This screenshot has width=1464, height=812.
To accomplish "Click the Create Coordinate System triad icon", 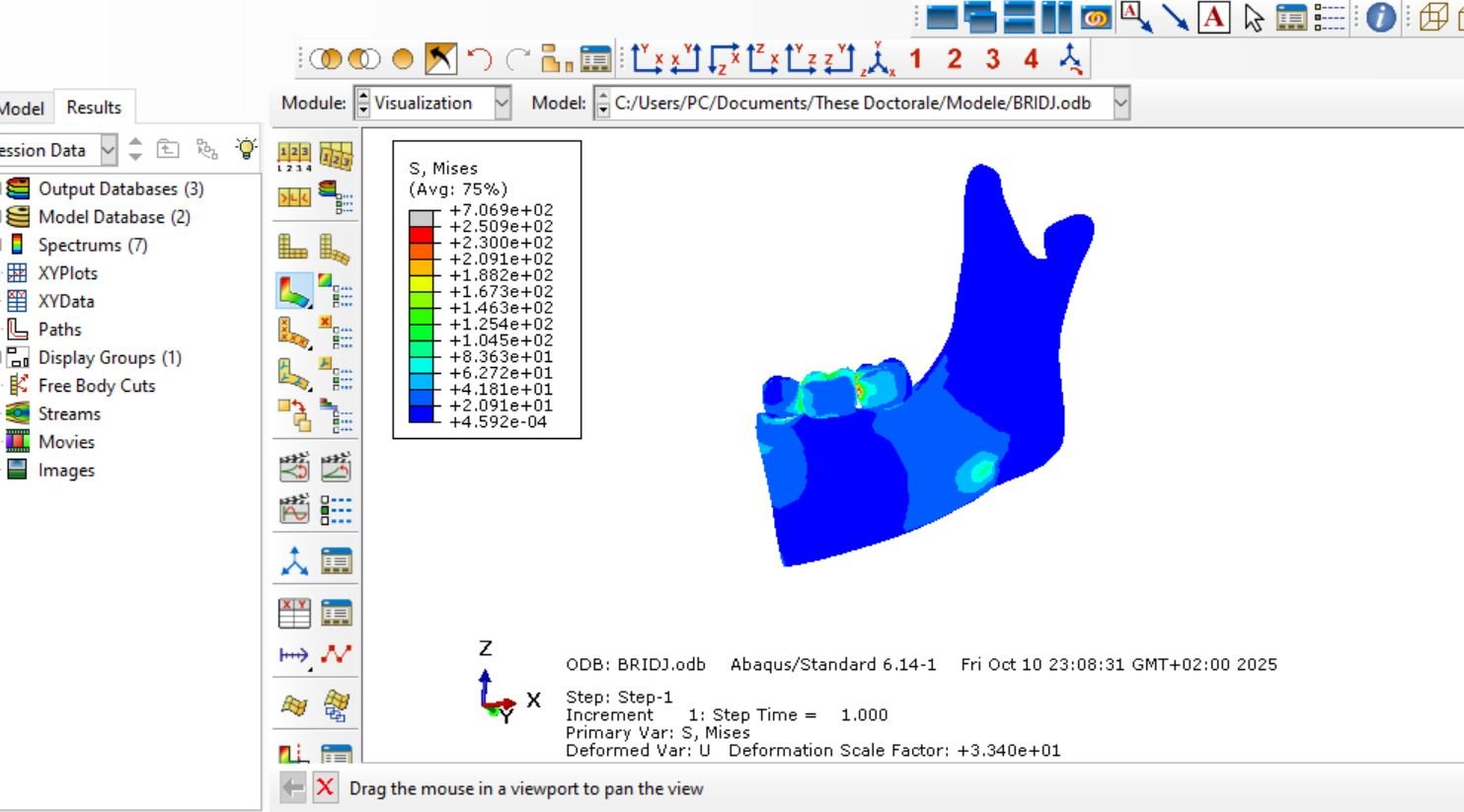I will click(294, 561).
